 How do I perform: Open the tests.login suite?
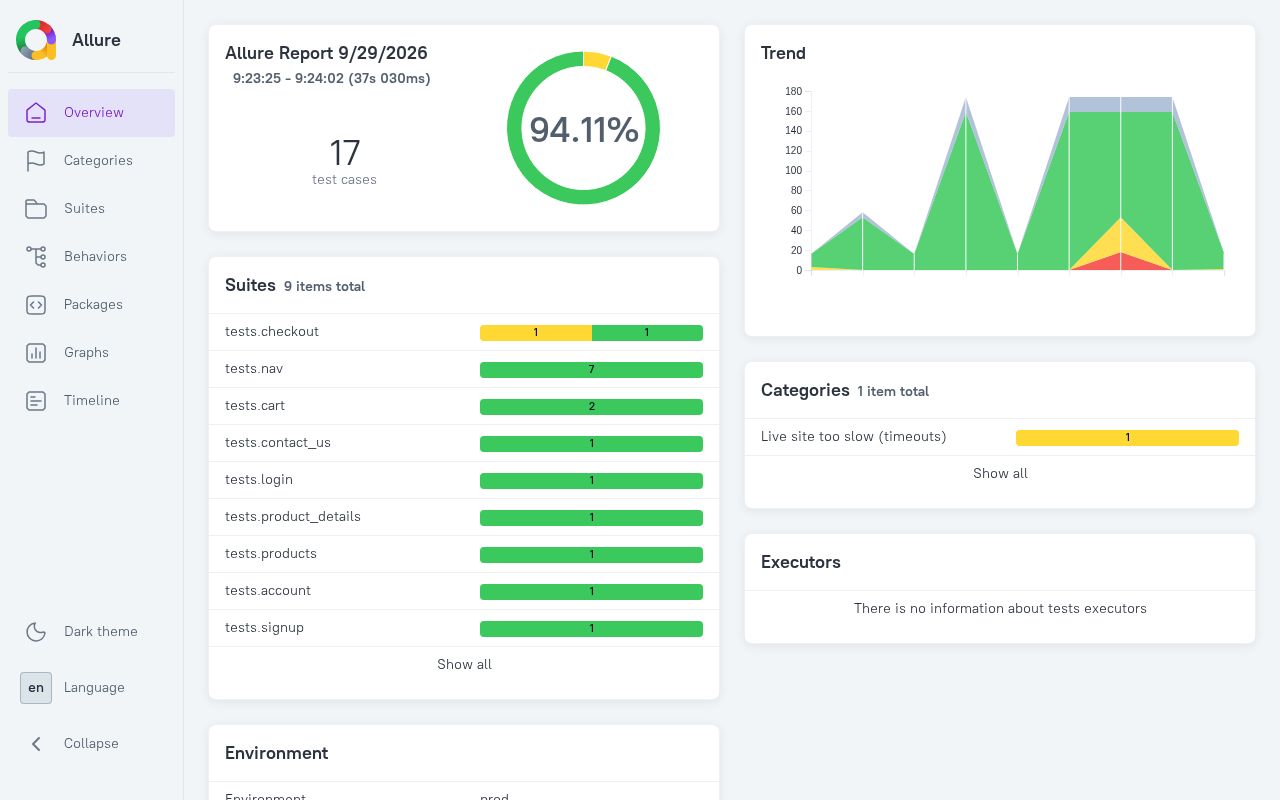(x=464, y=480)
